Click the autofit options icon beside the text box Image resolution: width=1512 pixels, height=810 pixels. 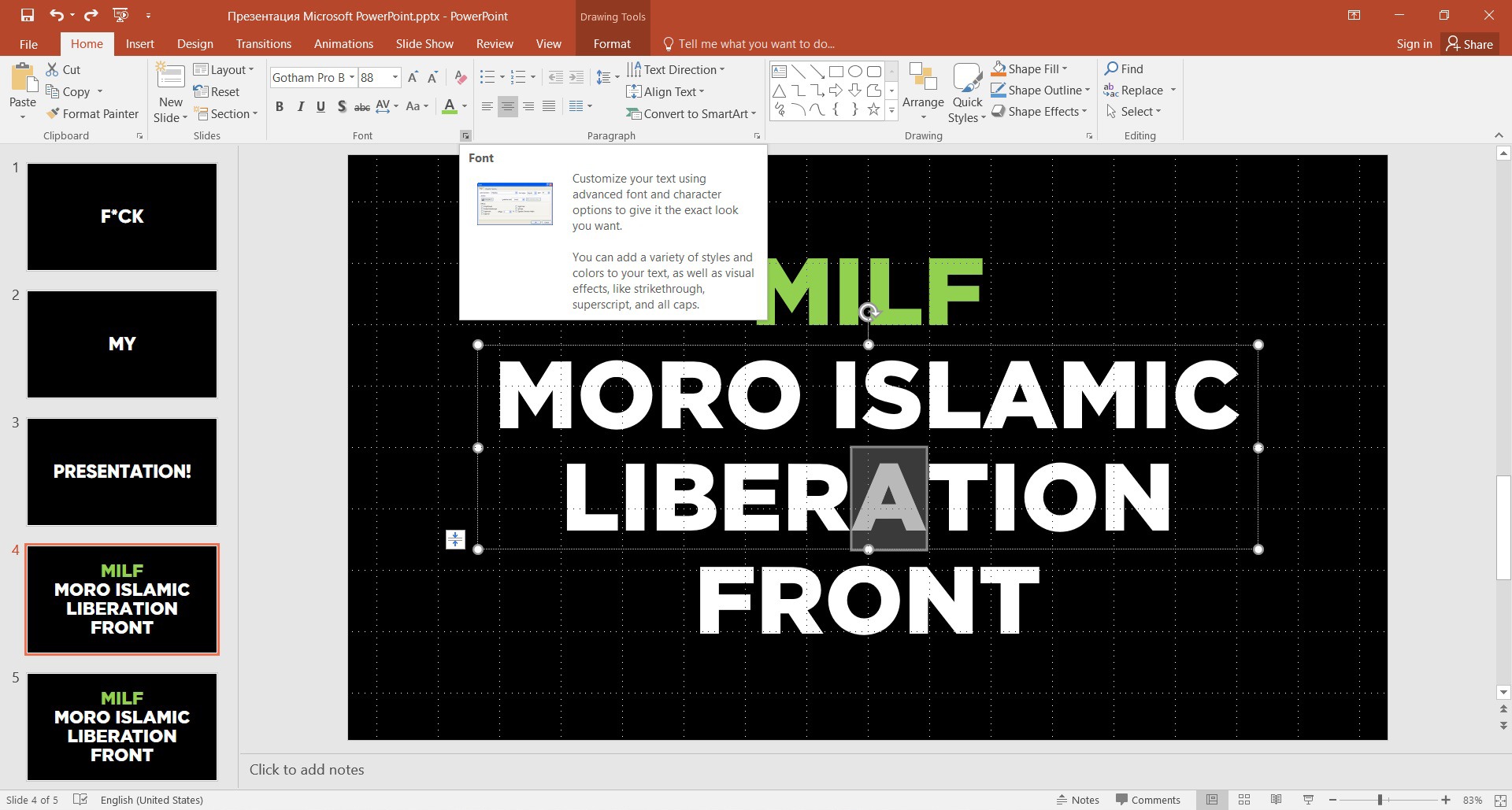tap(455, 539)
